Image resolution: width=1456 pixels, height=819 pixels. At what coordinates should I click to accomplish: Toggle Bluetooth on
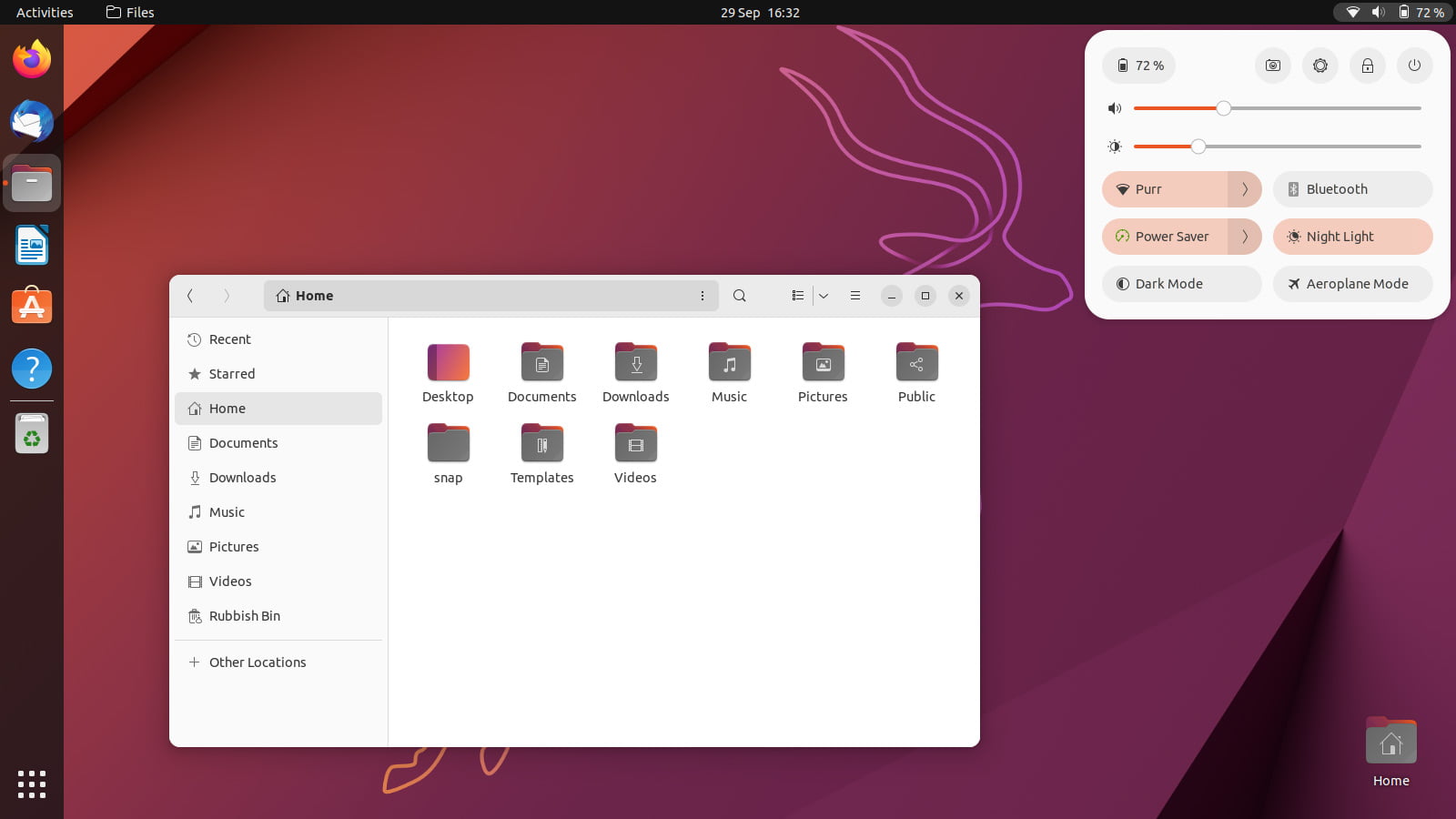[1352, 188]
